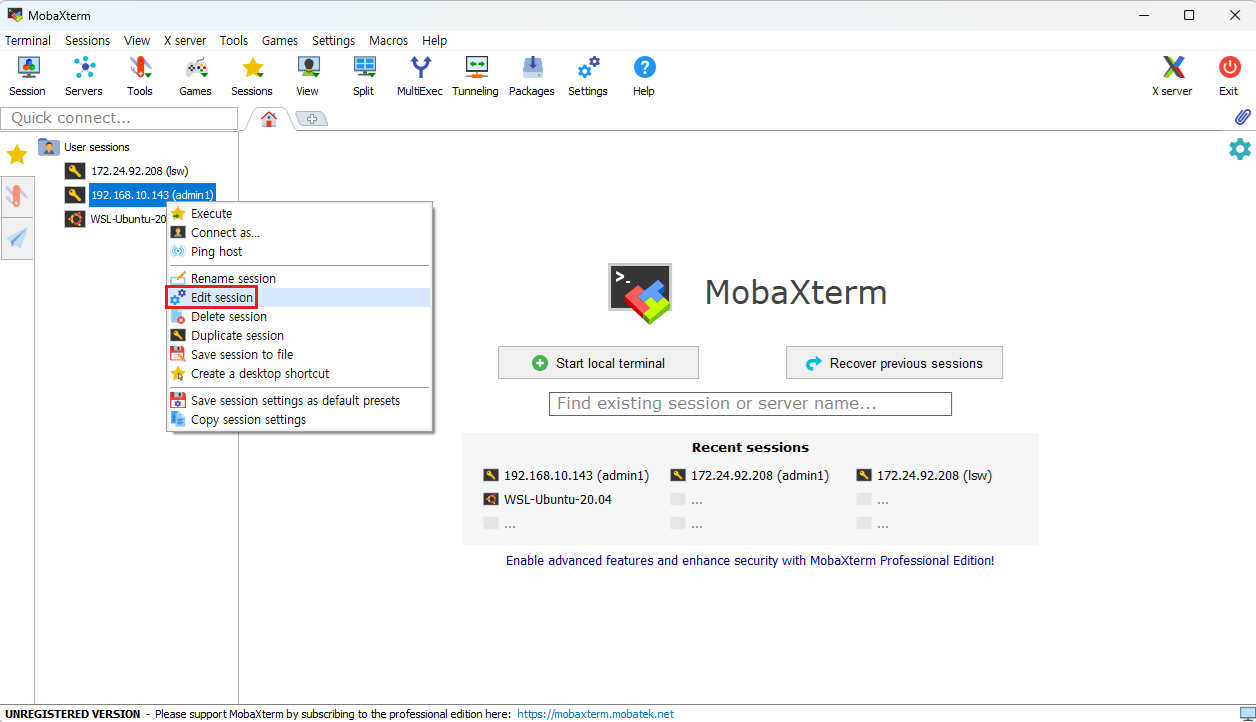Open recent session 172.24.92.208 (lsw)
This screenshot has height=722, width=1256.
(925, 476)
